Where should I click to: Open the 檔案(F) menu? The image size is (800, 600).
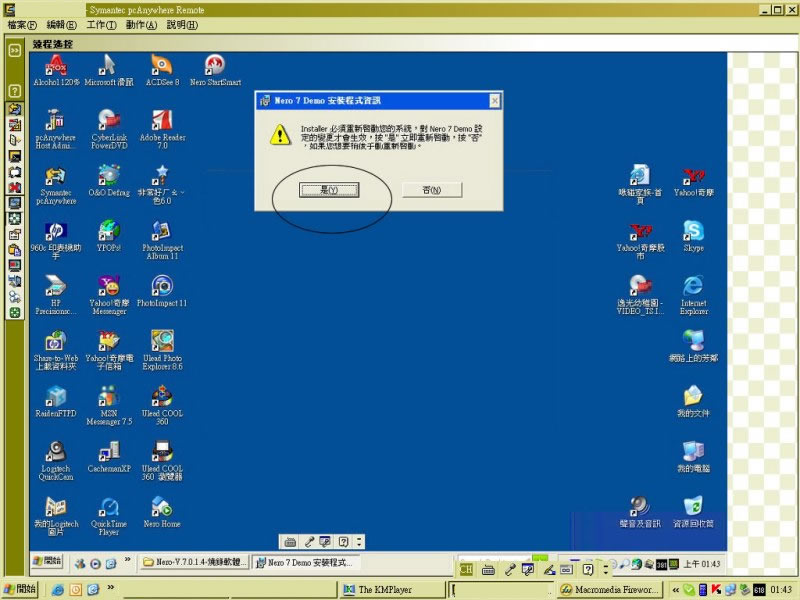(21, 25)
